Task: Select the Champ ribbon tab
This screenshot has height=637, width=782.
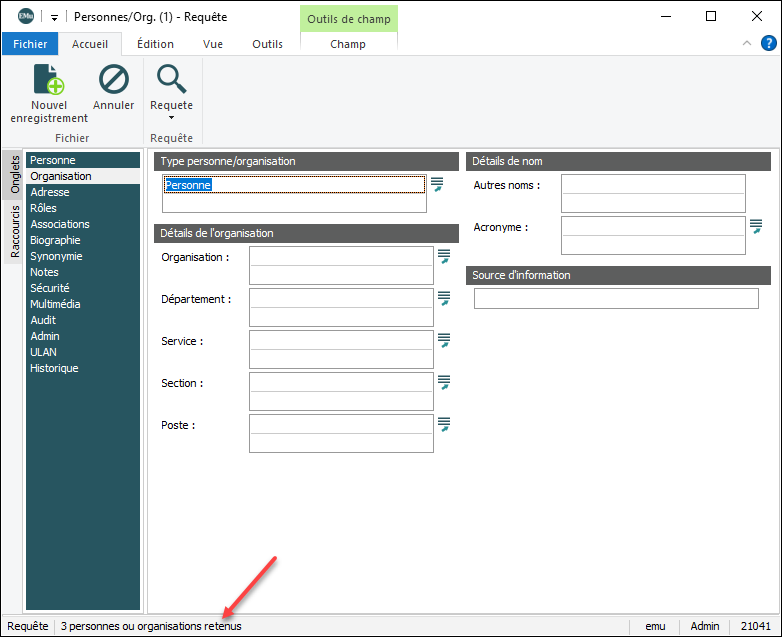Action: (x=348, y=44)
